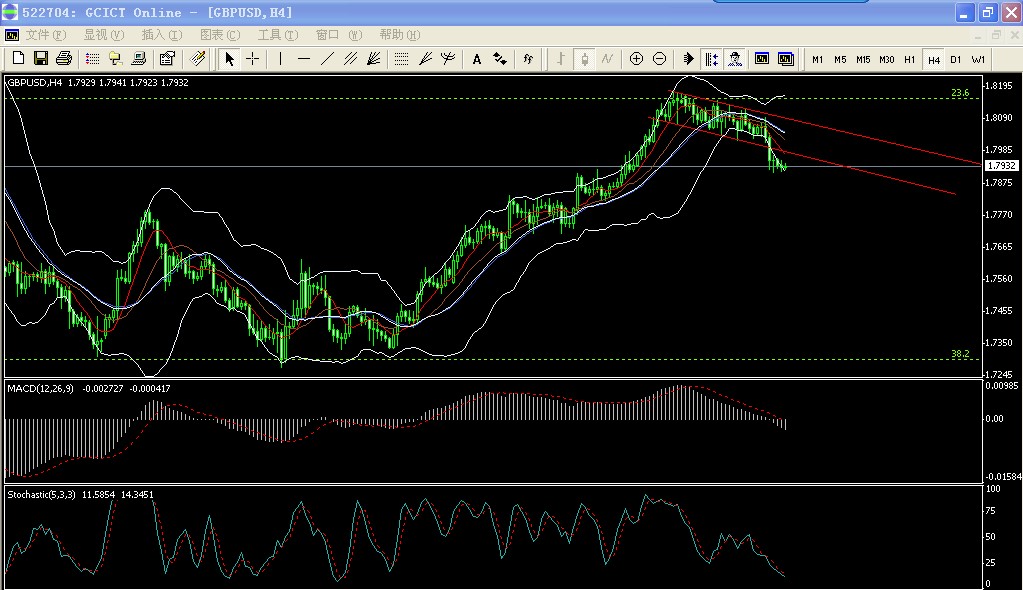Viewport: 1023px width, 590px height.
Task: Click the chart icon left of 文件 menu
Action: click(12, 35)
